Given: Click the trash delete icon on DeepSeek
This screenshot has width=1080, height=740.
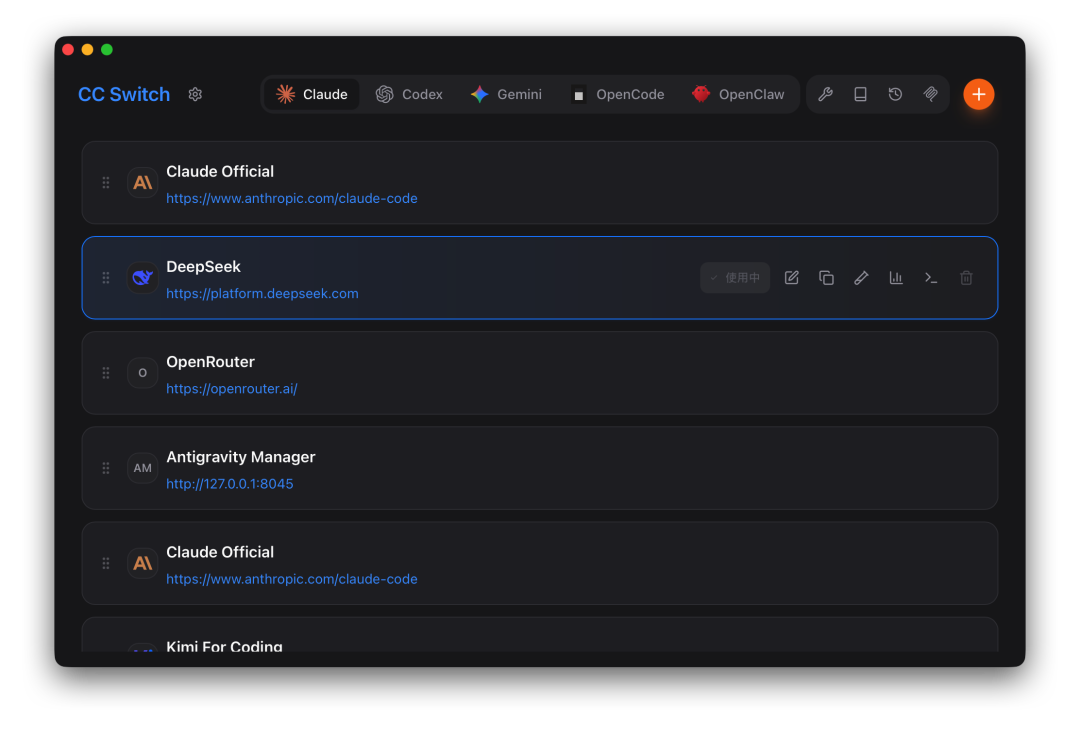Looking at the screenshot, I should [x=966, y=278].
